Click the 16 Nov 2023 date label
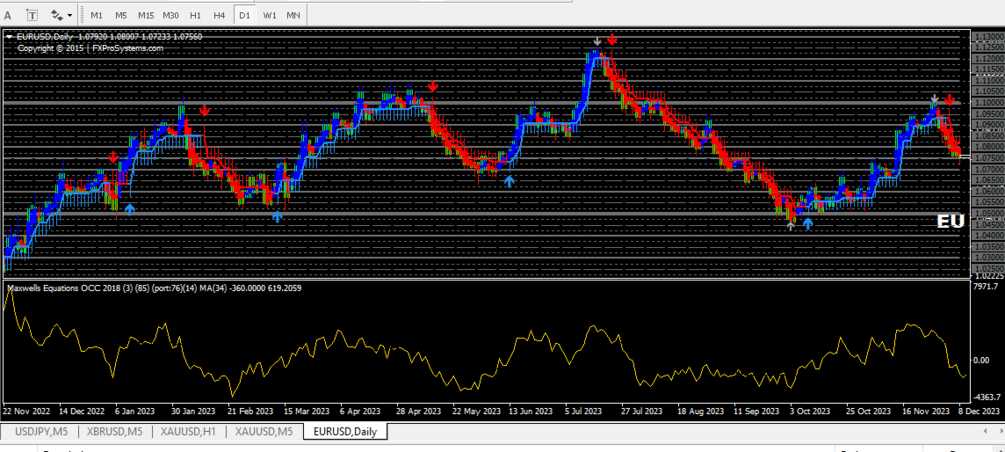Image resolution: width=1005 pixels, height=452 pixels. 926,411
